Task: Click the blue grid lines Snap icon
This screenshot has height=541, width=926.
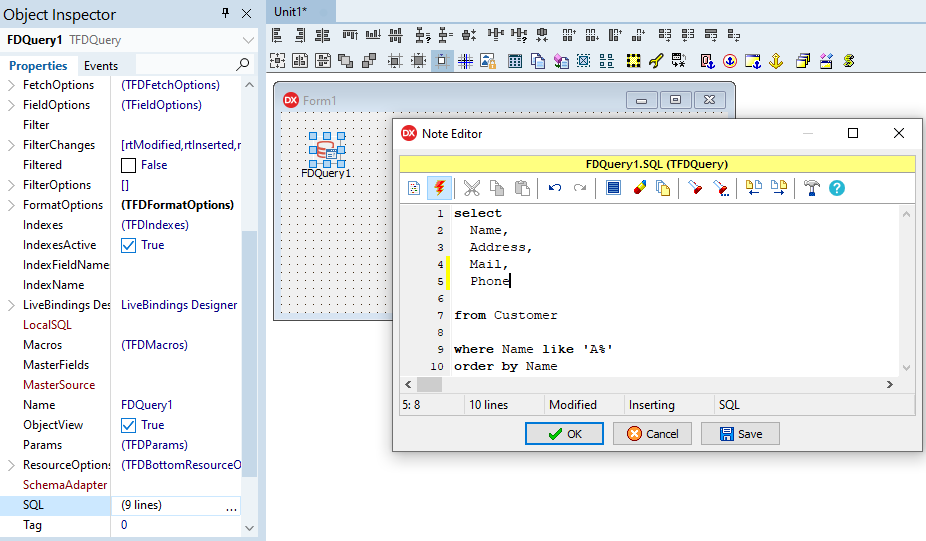Action: tap(465, 61)
